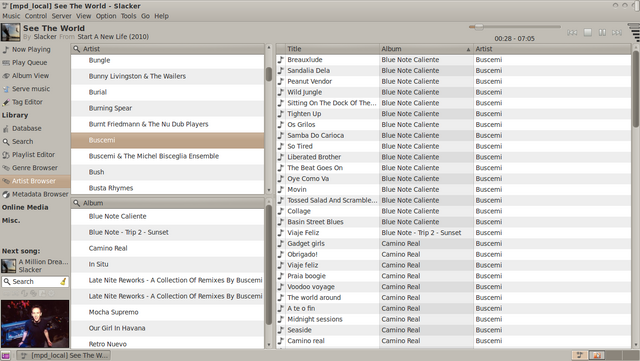Open the Tag Editor

click(x=27, y=102)
